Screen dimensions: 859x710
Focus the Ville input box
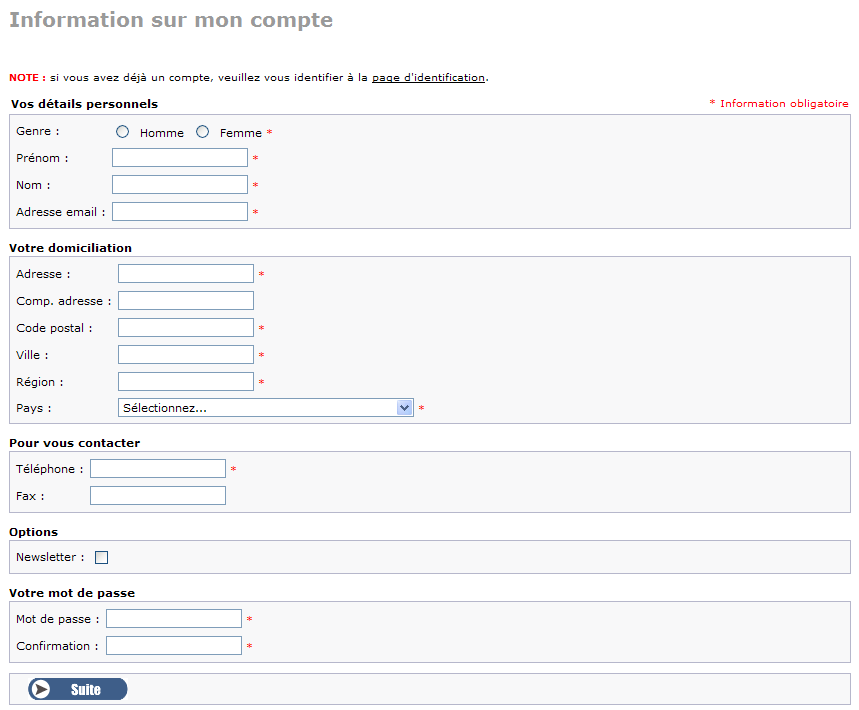pyautogui.click(x=186, y=354)
